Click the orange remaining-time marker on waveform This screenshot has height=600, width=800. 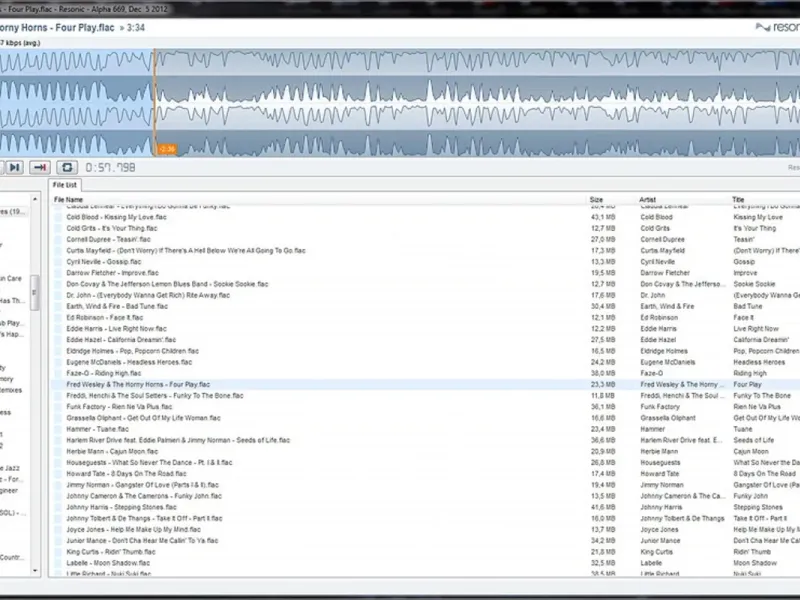click(167, 149)
